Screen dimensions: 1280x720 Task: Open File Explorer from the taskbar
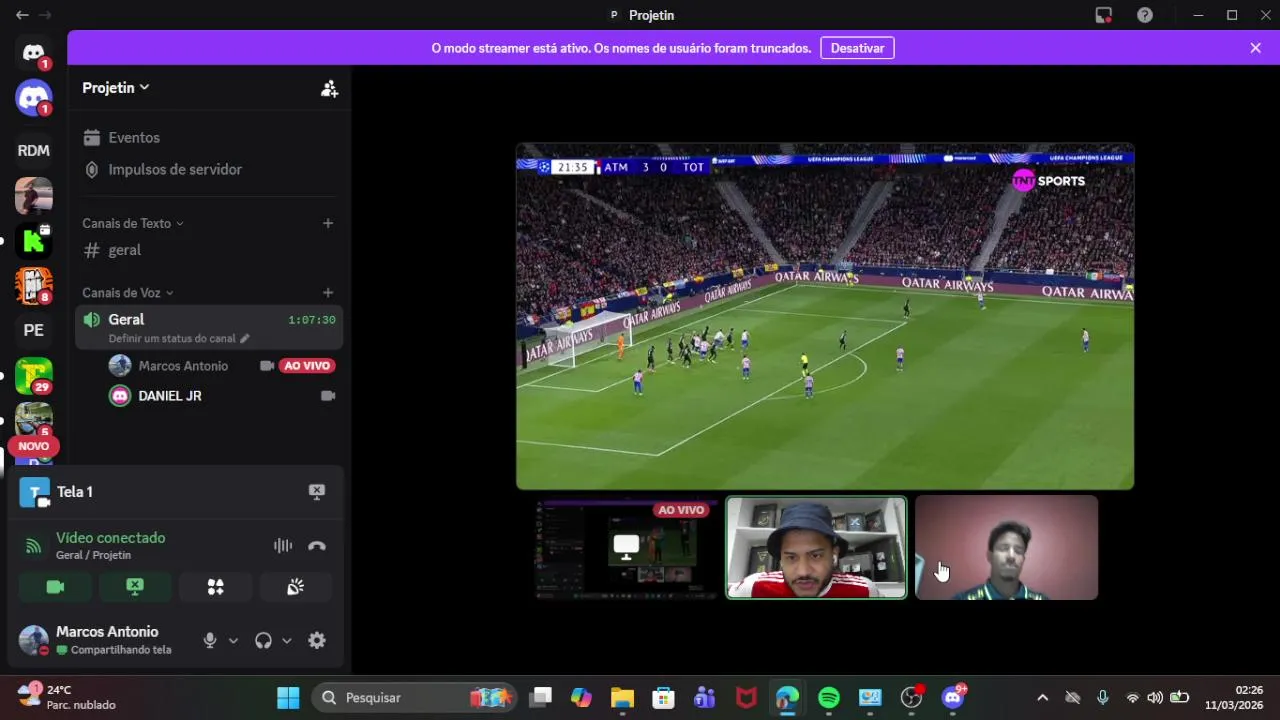point(622,698)
